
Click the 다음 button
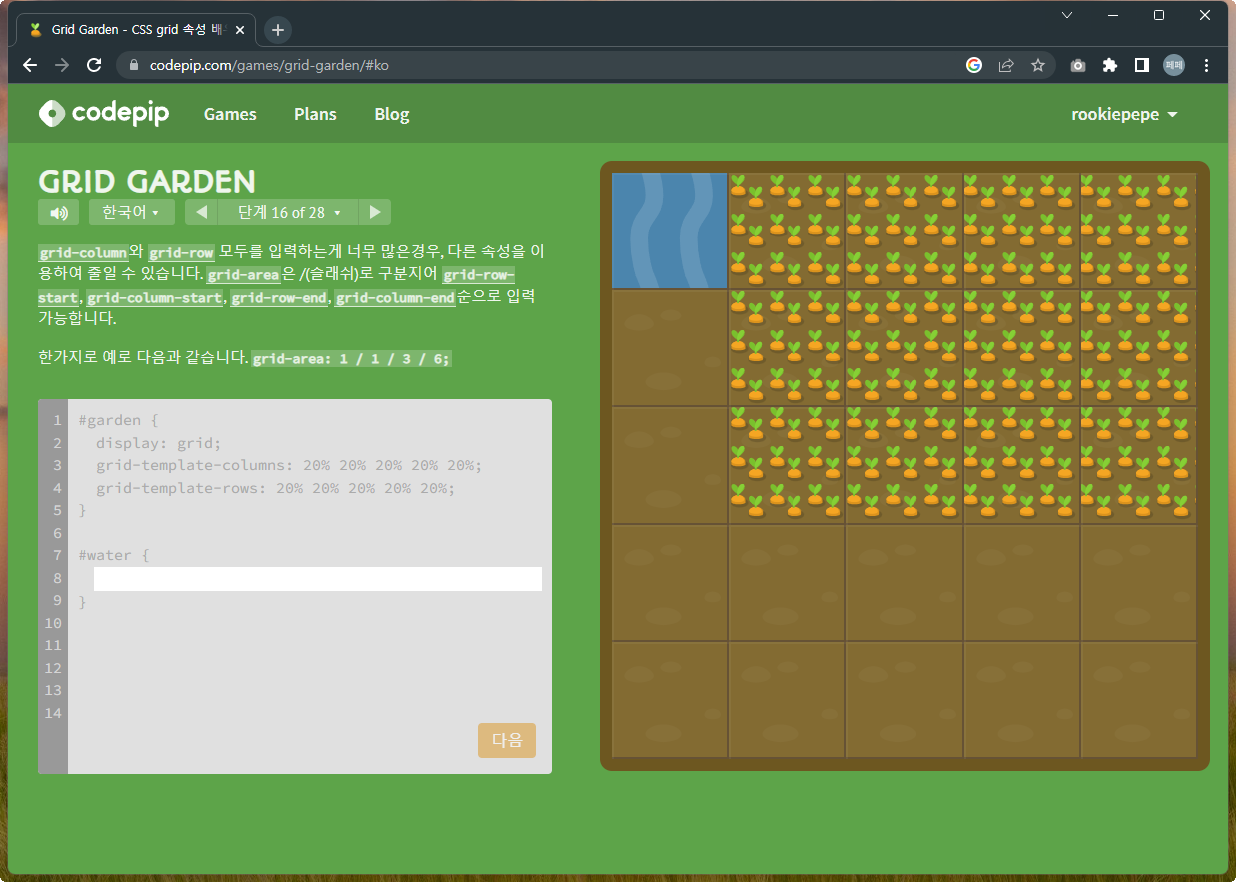(507, 740)
